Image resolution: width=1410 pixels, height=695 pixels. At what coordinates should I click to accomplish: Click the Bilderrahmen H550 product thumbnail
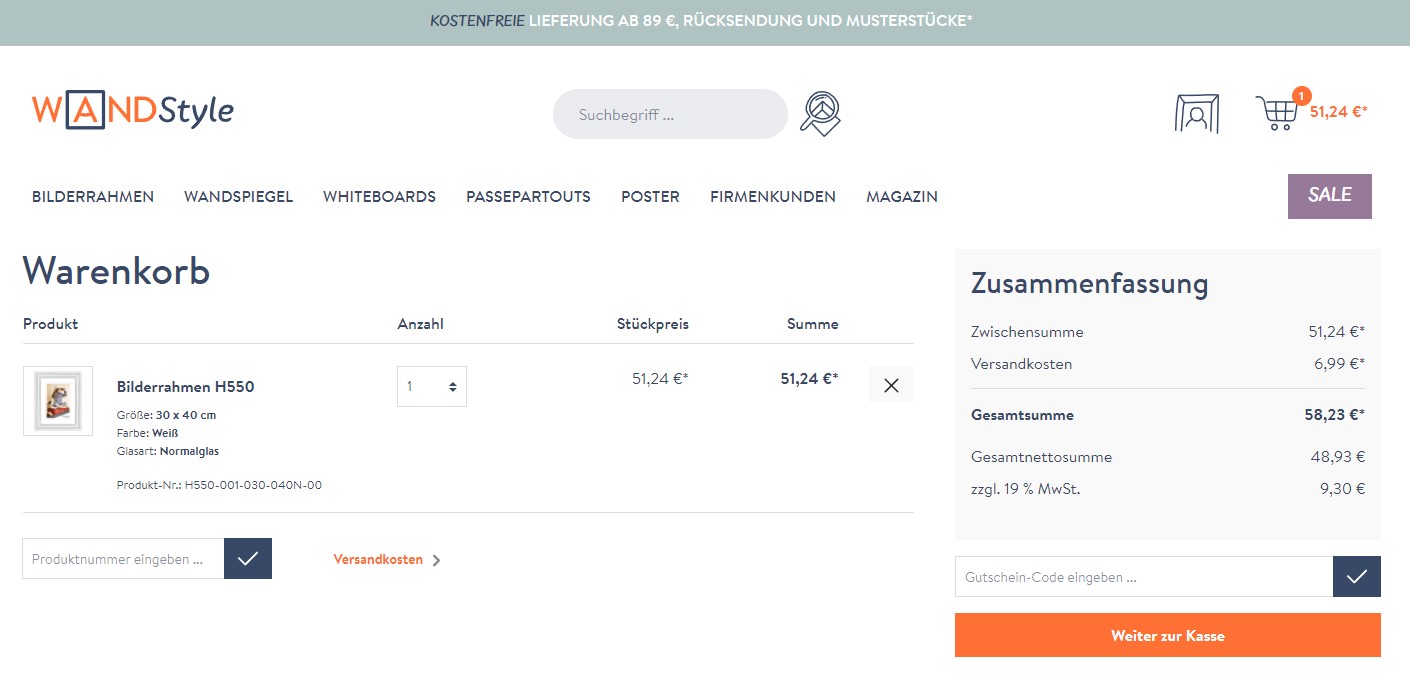coord(58,401)
